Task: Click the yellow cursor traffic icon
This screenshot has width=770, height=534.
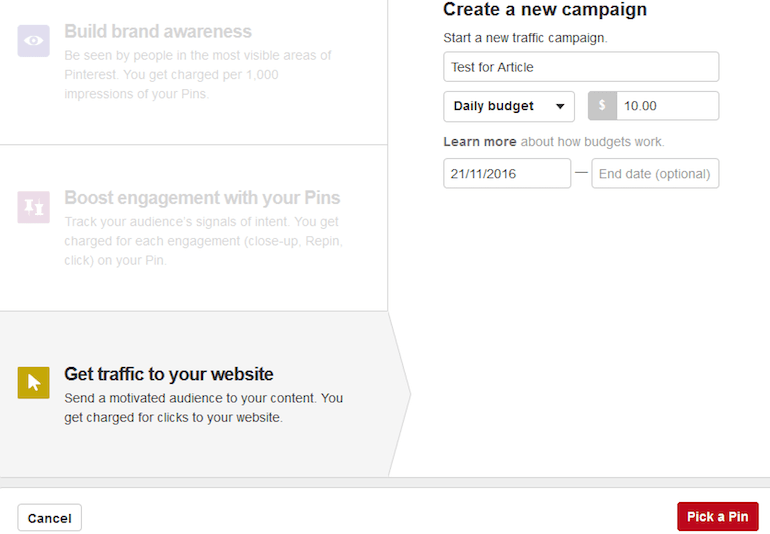Action: [x=33, y=383]
